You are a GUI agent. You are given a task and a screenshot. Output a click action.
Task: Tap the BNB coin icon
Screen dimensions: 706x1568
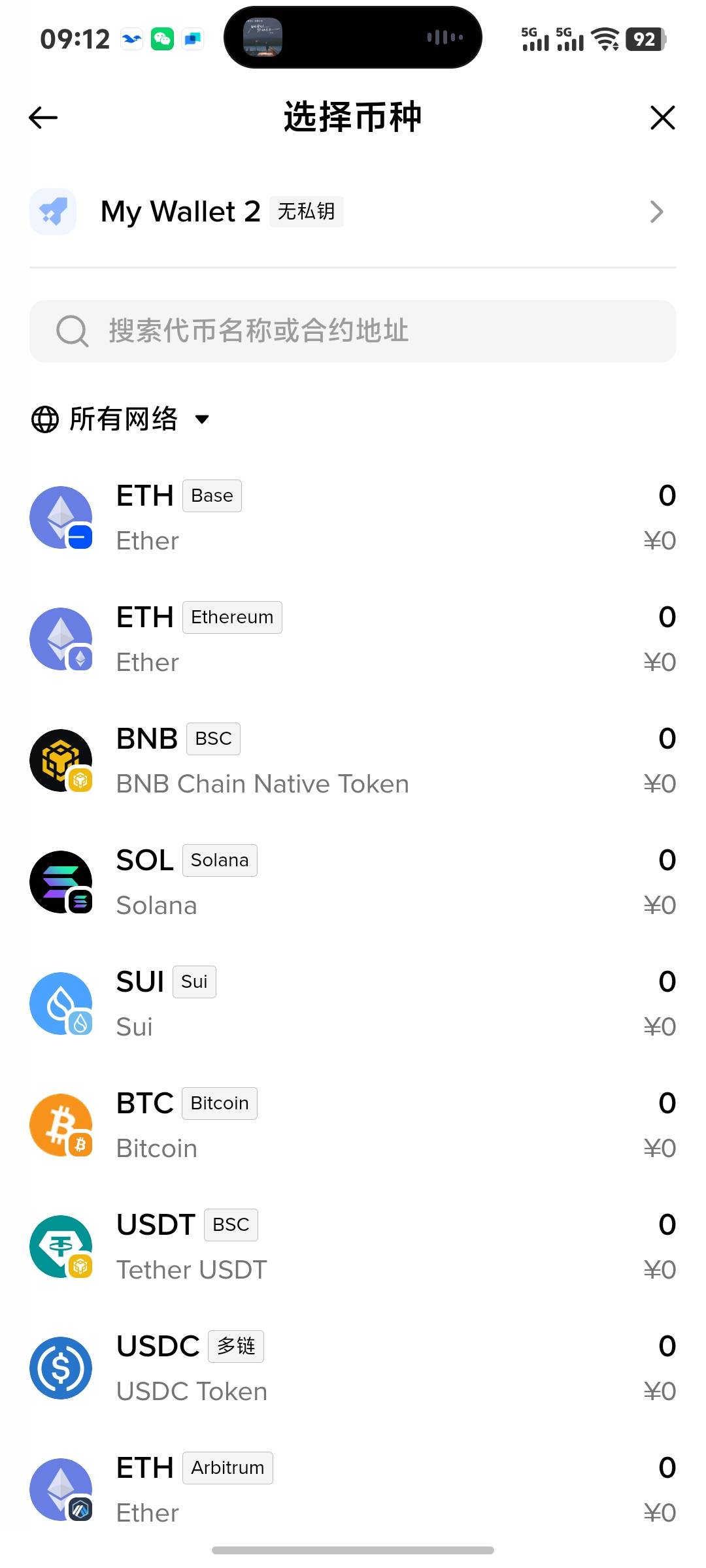tap(61, 760)
